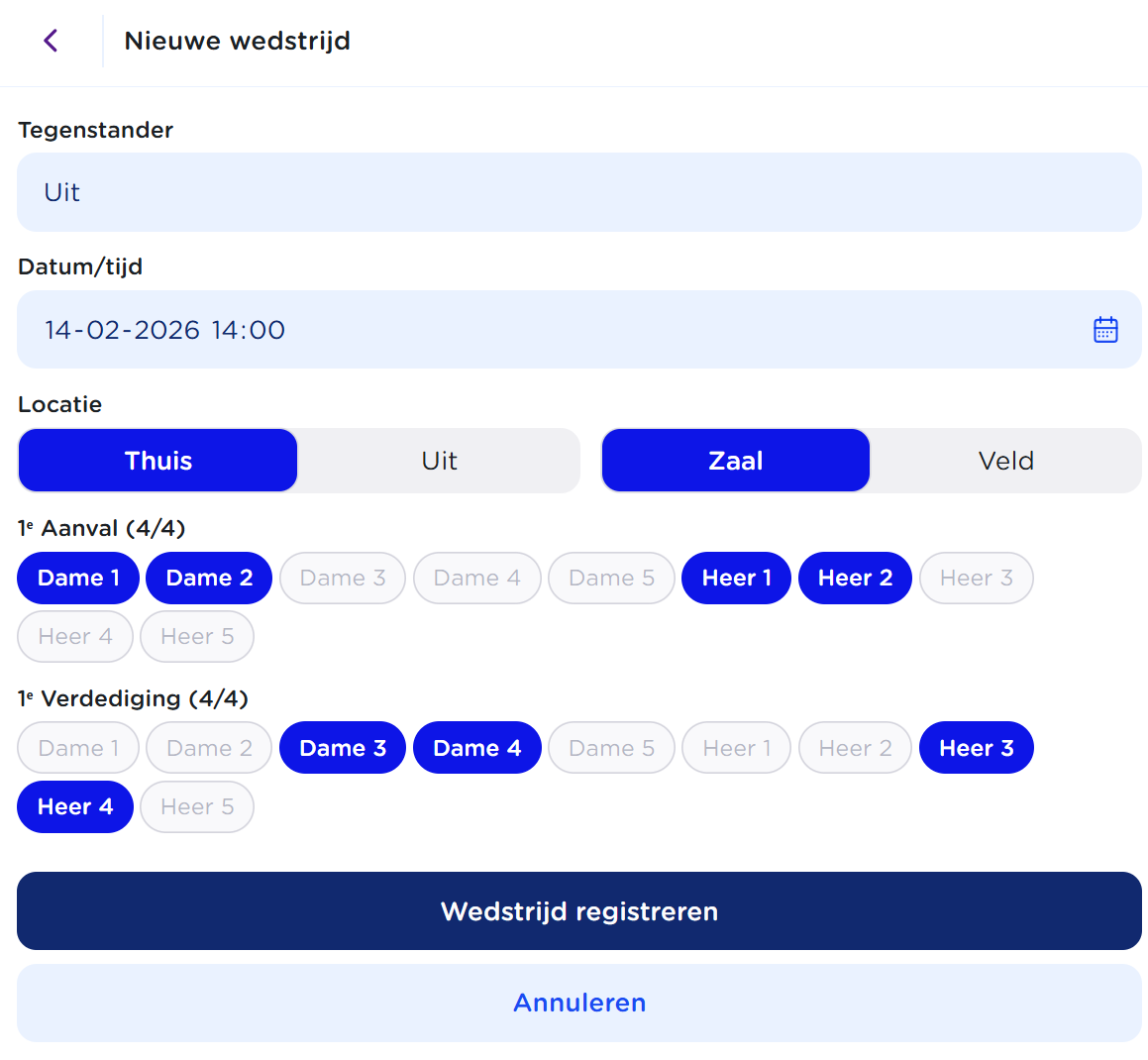Viewport: 1148px width, 1060px height.
Task: Select 'Zaal' in the locatie options
Action: click(735, 460)
